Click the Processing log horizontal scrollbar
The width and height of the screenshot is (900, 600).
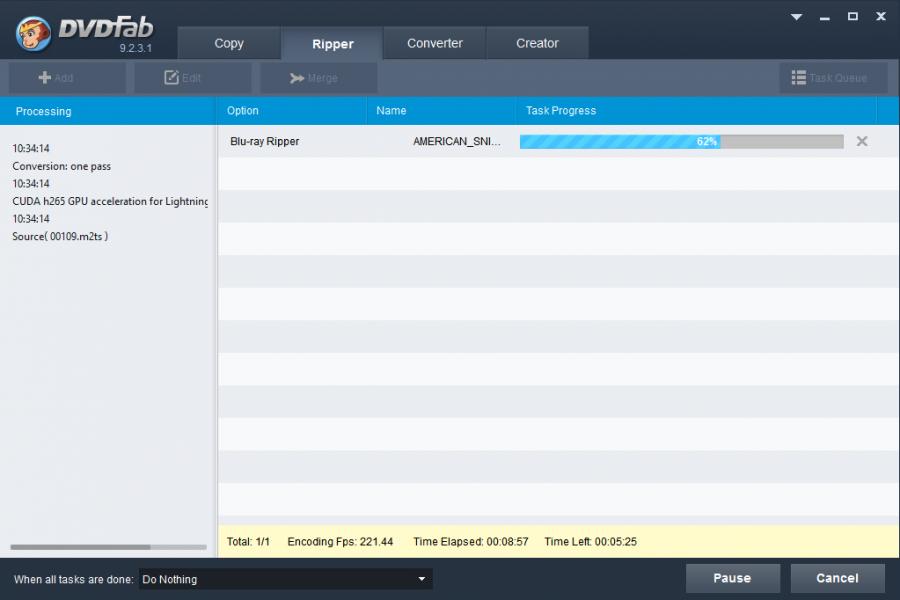click(108, 547)
